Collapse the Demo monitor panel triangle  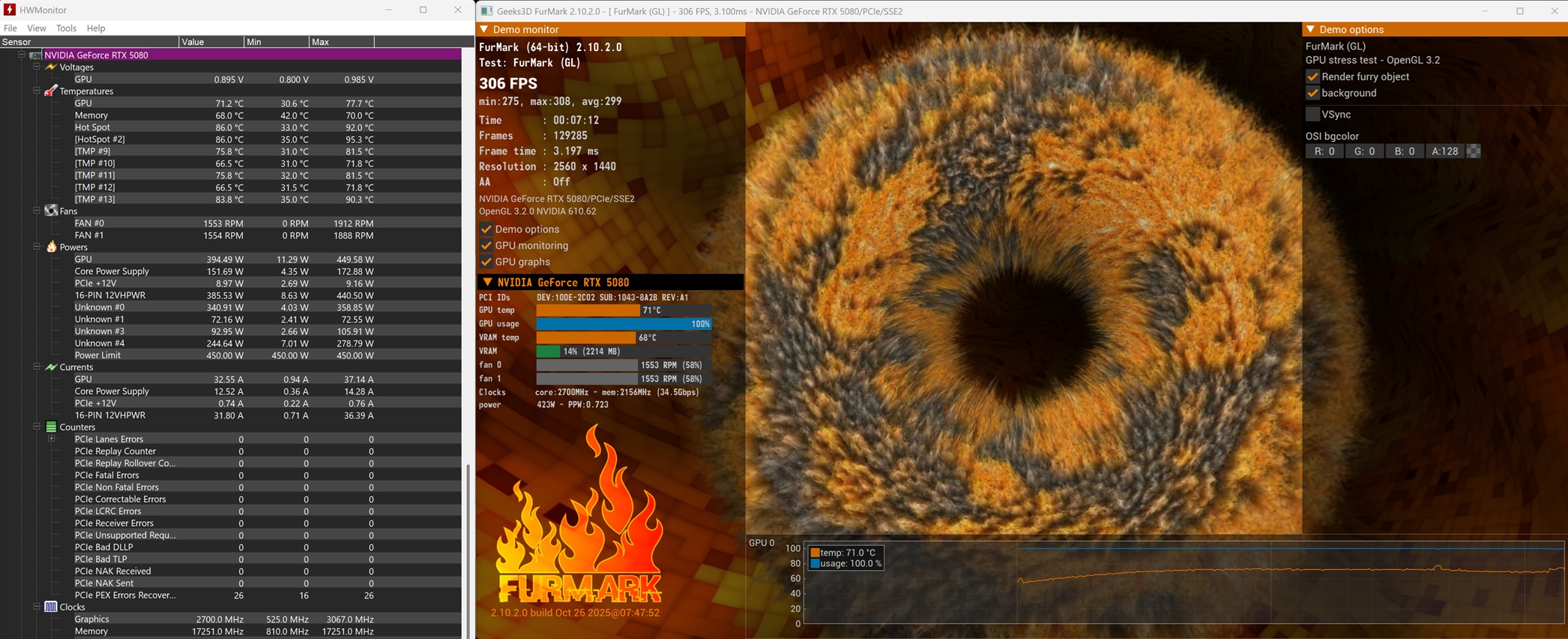pos(484,29)
